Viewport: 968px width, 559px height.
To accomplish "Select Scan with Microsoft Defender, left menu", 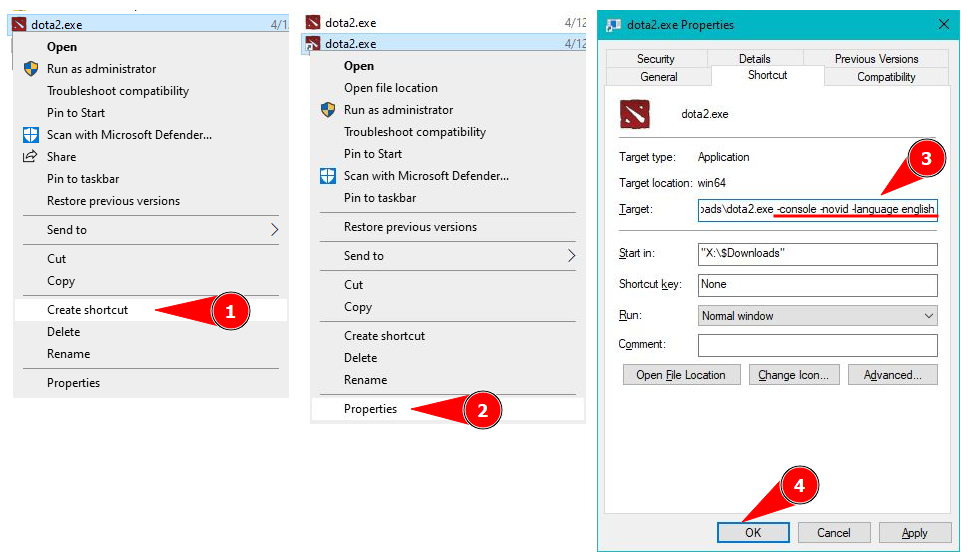I will click(129, 135).
